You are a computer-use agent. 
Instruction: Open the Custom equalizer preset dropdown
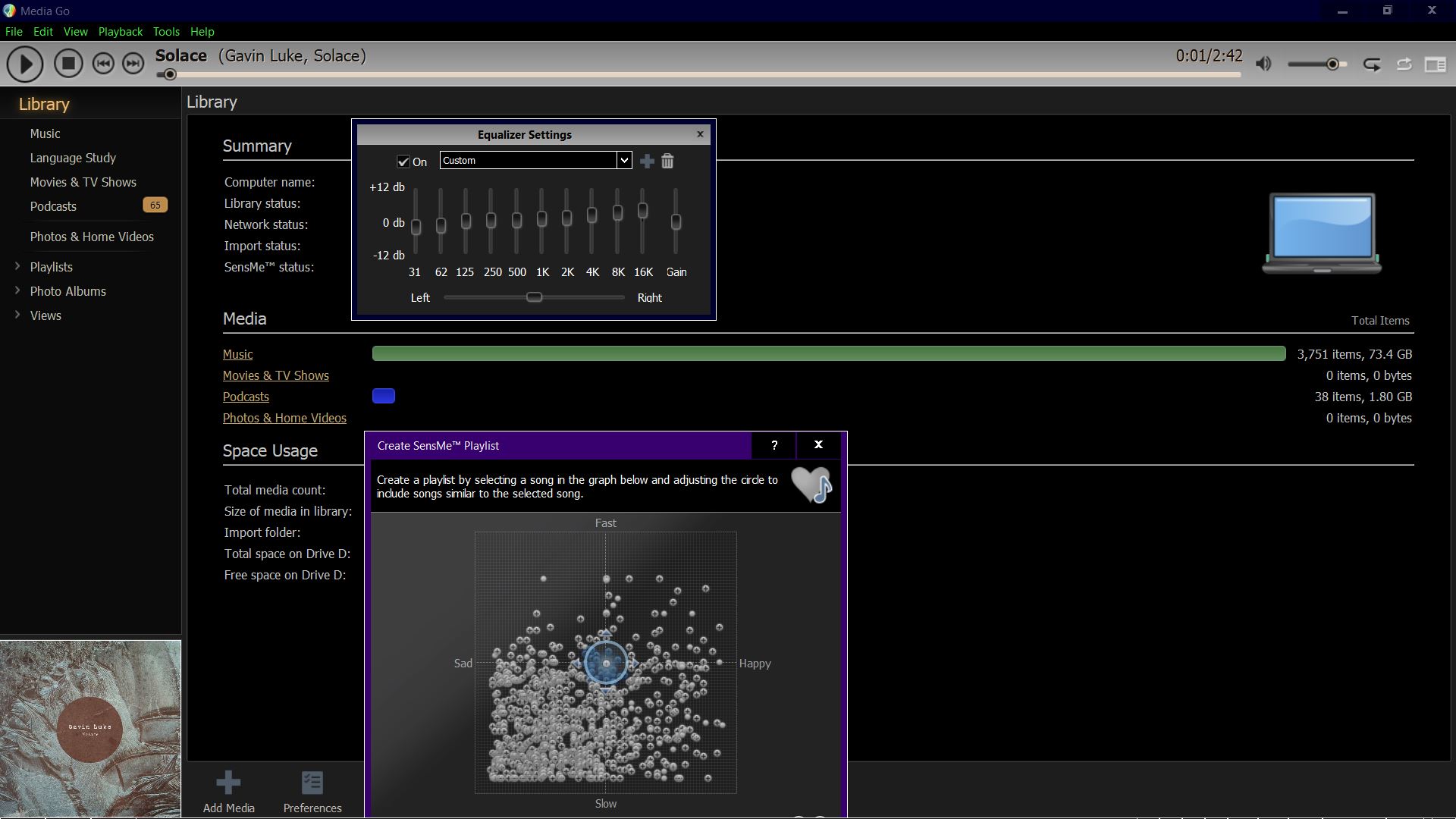623,160
